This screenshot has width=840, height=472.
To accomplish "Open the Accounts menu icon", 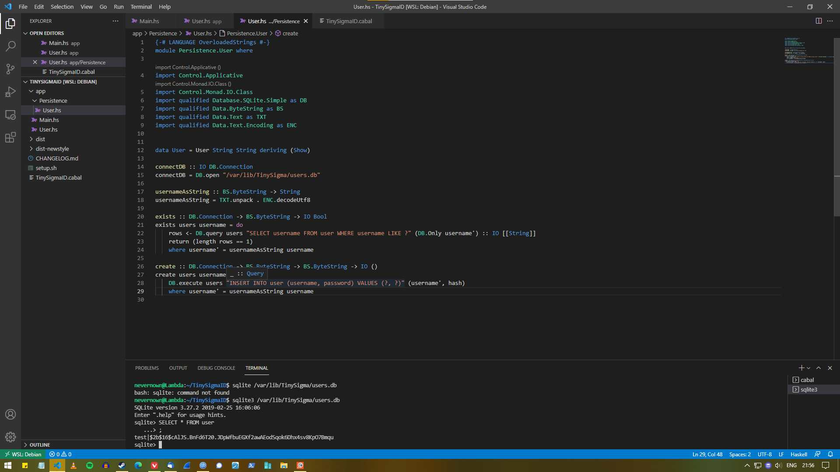I will [x=10, y=414].
